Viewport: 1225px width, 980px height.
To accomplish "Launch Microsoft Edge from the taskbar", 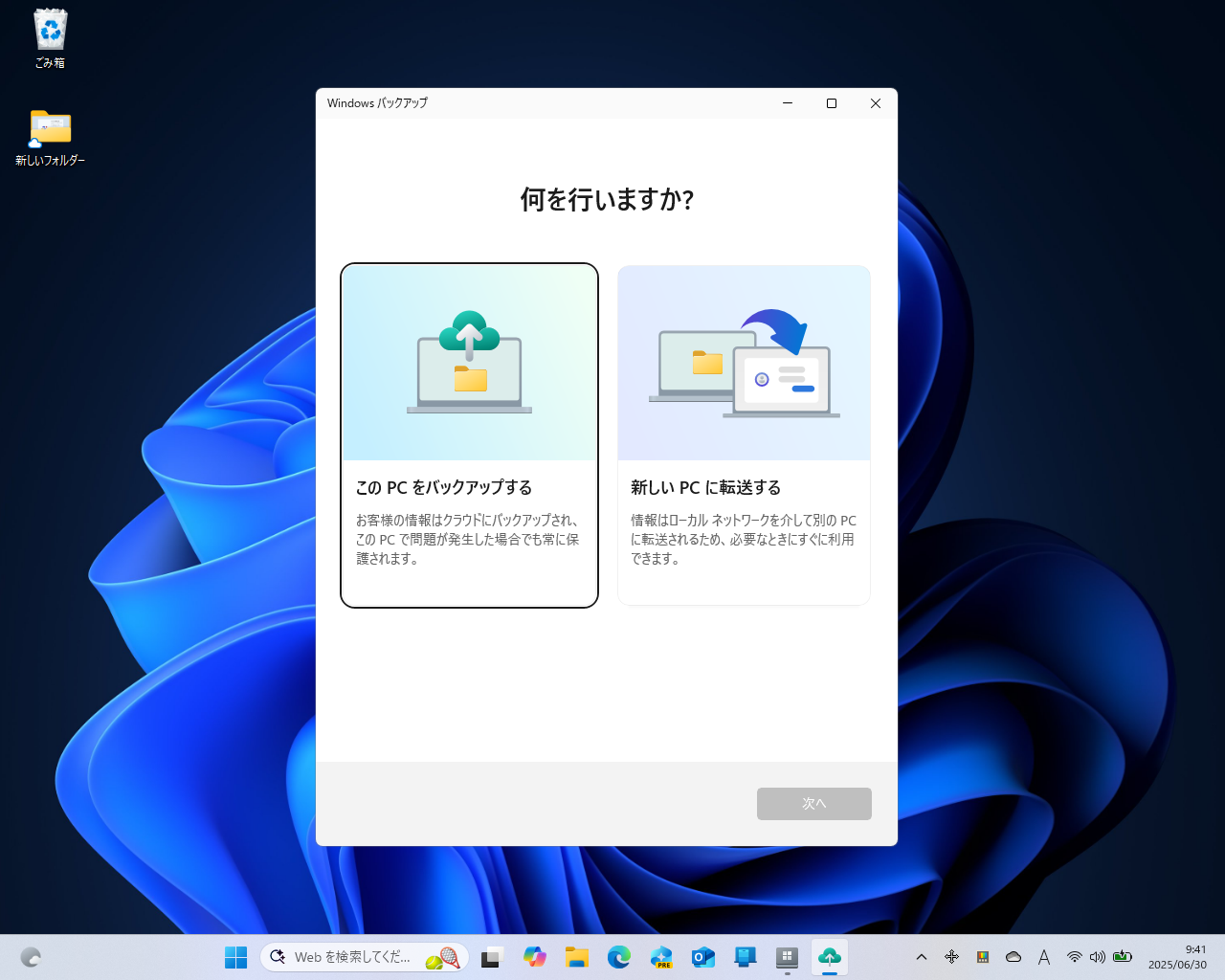I will 619,956.
